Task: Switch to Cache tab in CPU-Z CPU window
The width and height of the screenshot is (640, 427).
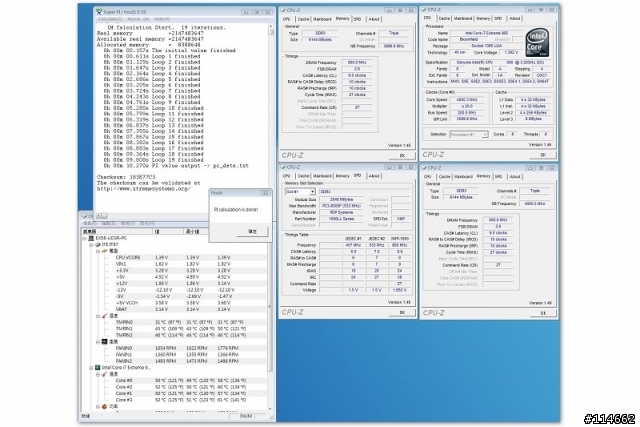Action: point(444,18)
